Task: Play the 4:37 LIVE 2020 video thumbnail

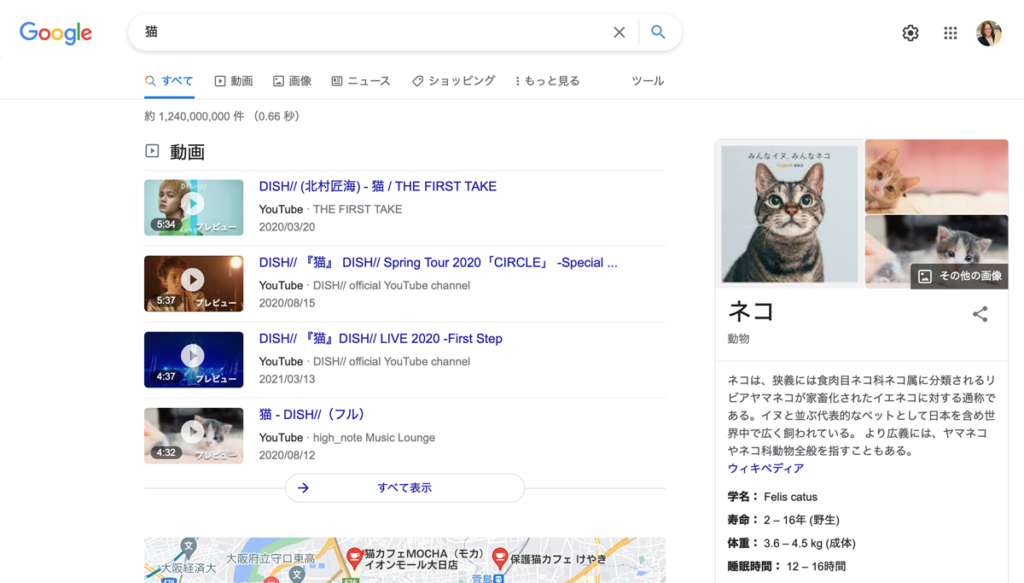Action: point(193,360)
